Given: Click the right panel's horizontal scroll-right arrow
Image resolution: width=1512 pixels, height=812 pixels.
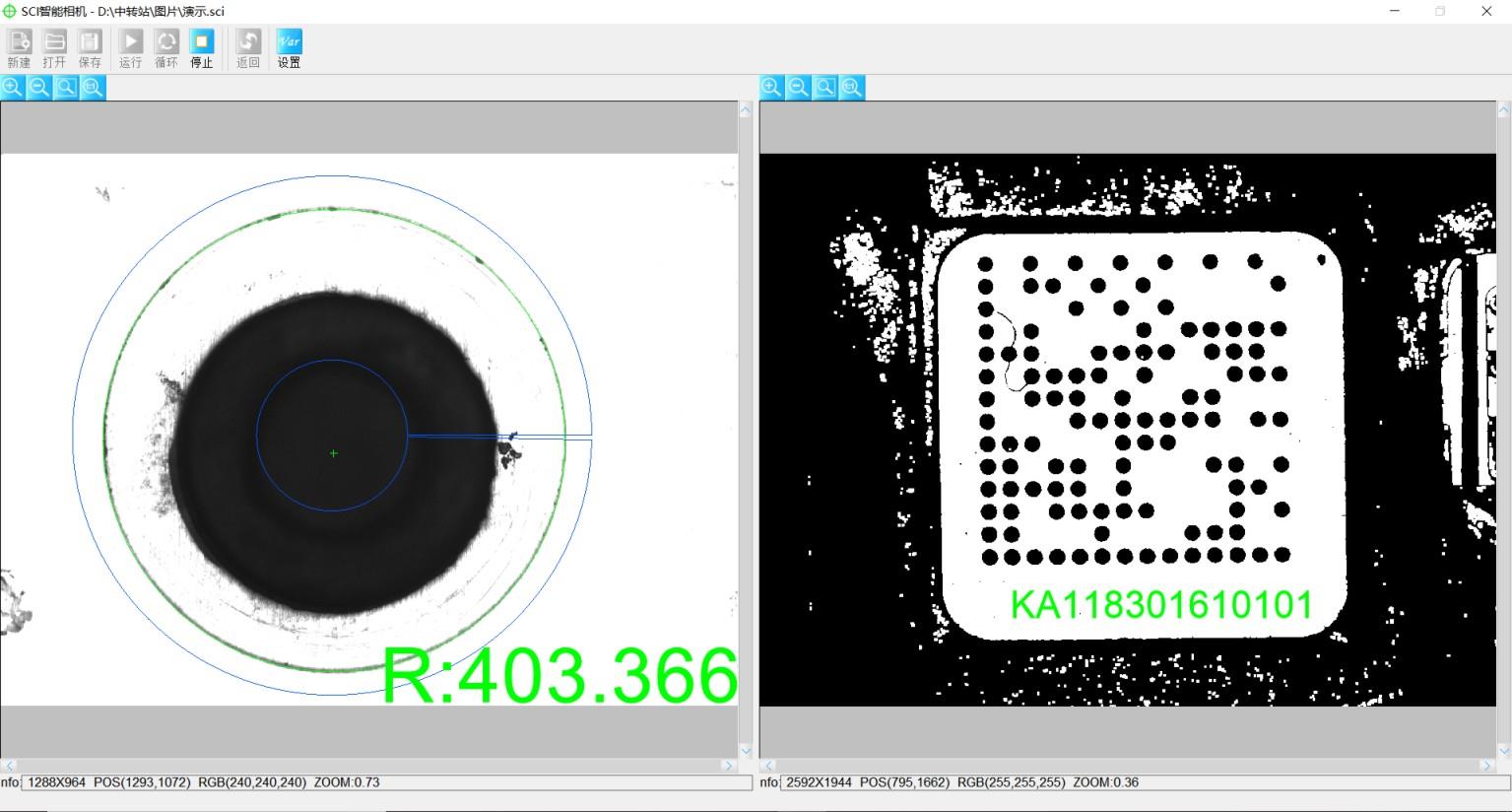Looking at the screenshot, I should [1487, 765].
